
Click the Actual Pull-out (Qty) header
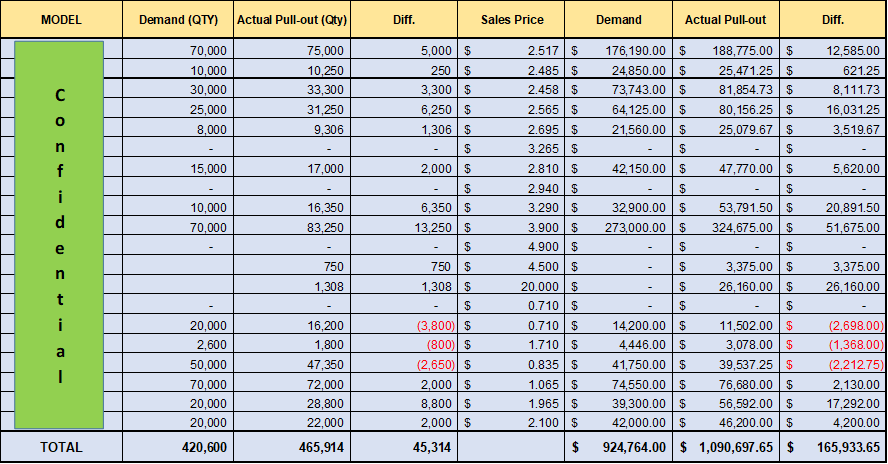click(291, 19)
